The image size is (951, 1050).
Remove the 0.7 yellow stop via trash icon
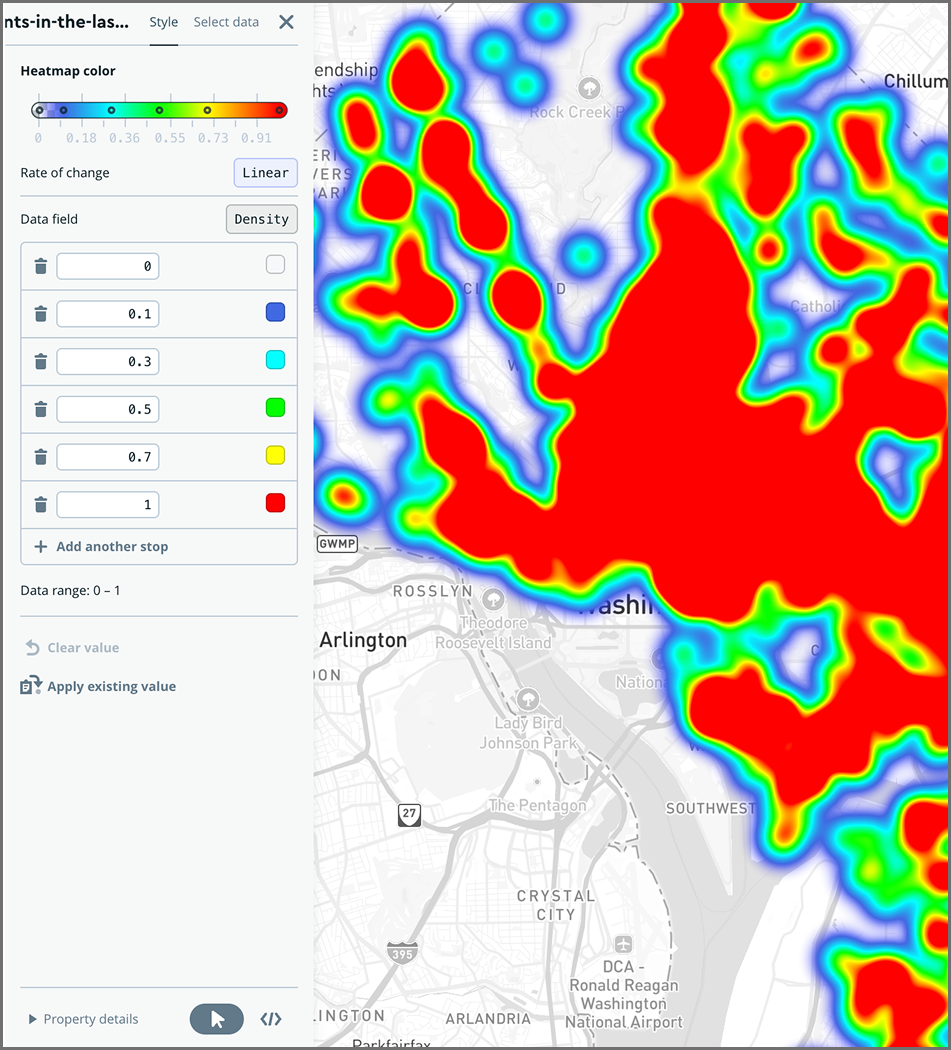pos(39,457)
